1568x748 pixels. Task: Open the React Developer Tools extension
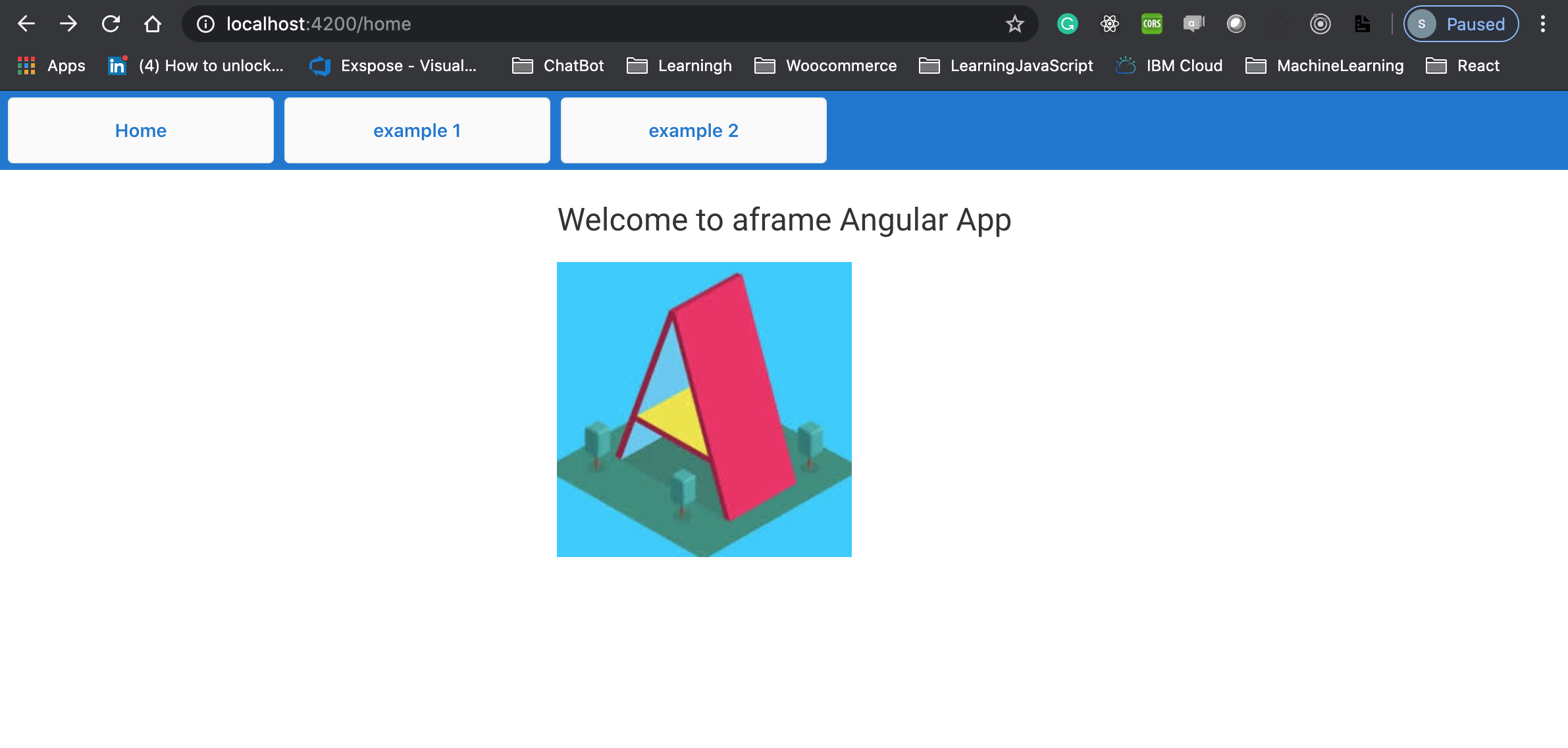point(1109,24)
